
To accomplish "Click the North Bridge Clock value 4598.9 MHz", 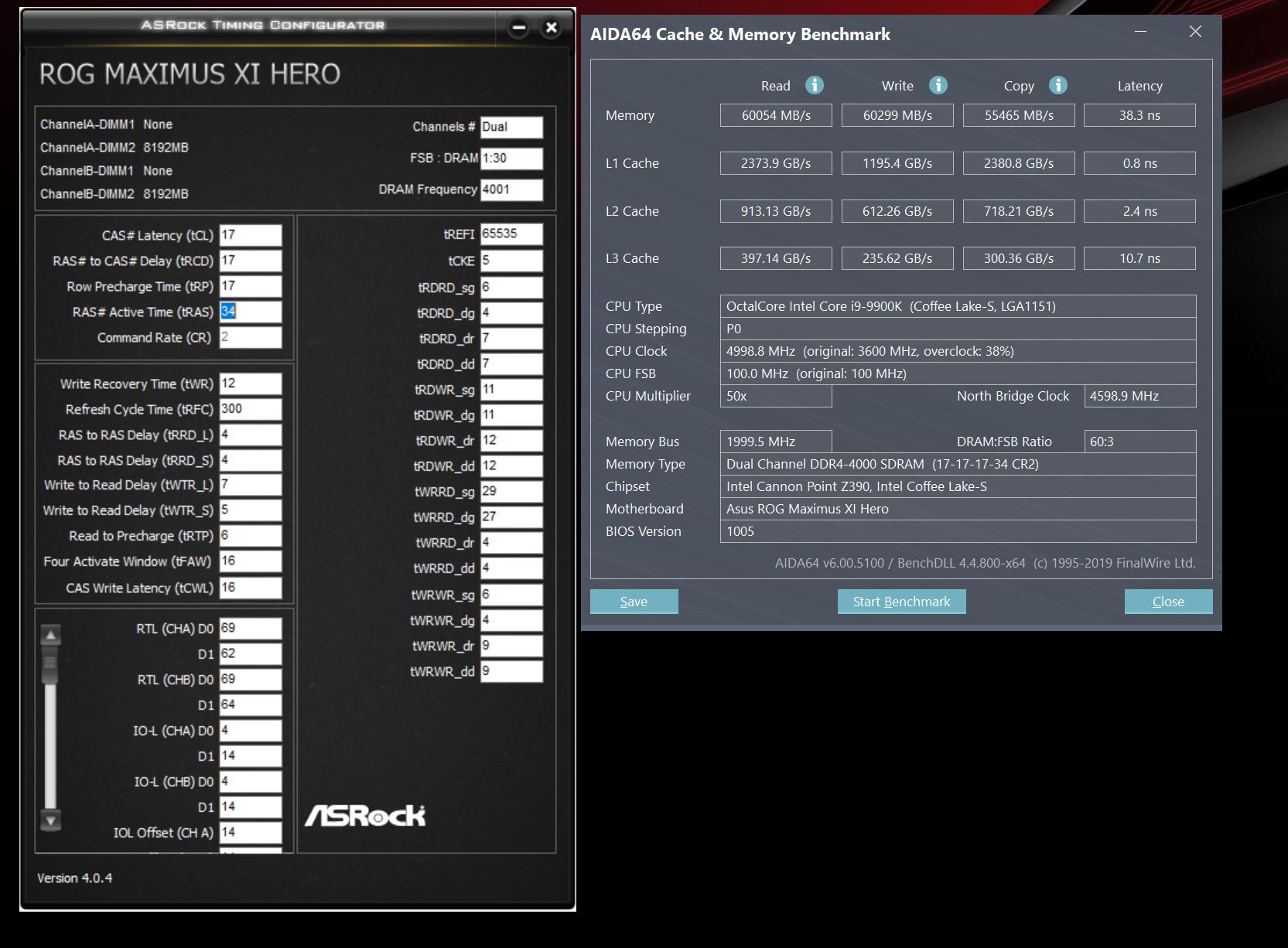I will [1140, 396].
